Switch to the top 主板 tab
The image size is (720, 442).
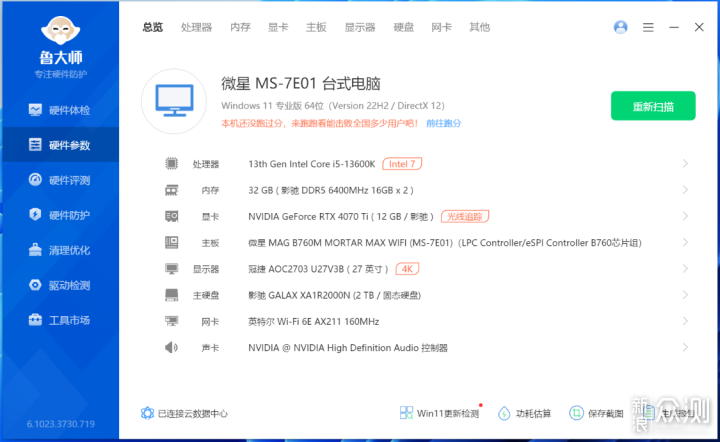click(x=316, y=28)
